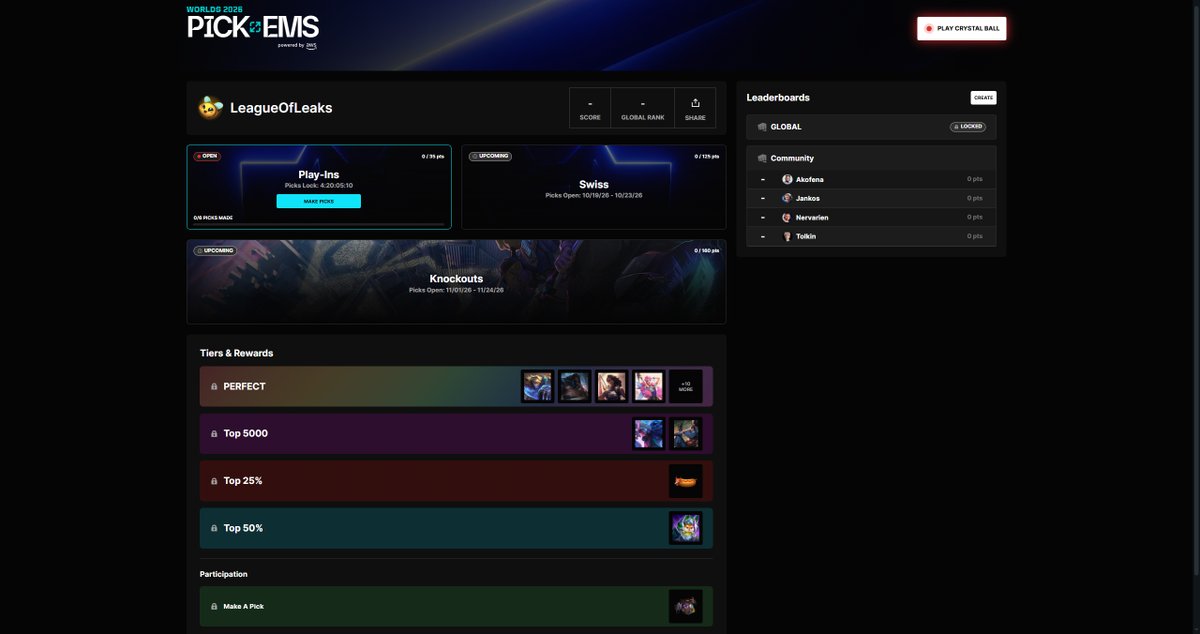Click the Make Picks button in Play-Ins
The image size is (1200, 634).
pos(319,201)
